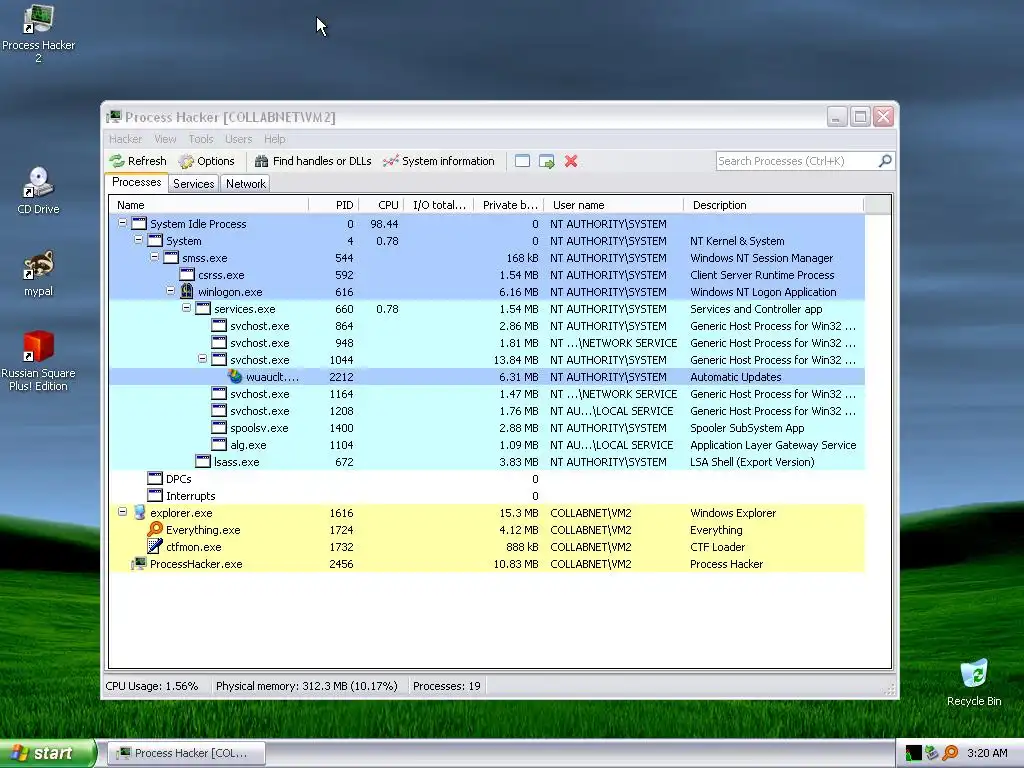Image resolution: width=1024 pixels, height=768 pixels.
Task: Open the Process Hacker 2 desktop shortcut
Action: point(38,33)
